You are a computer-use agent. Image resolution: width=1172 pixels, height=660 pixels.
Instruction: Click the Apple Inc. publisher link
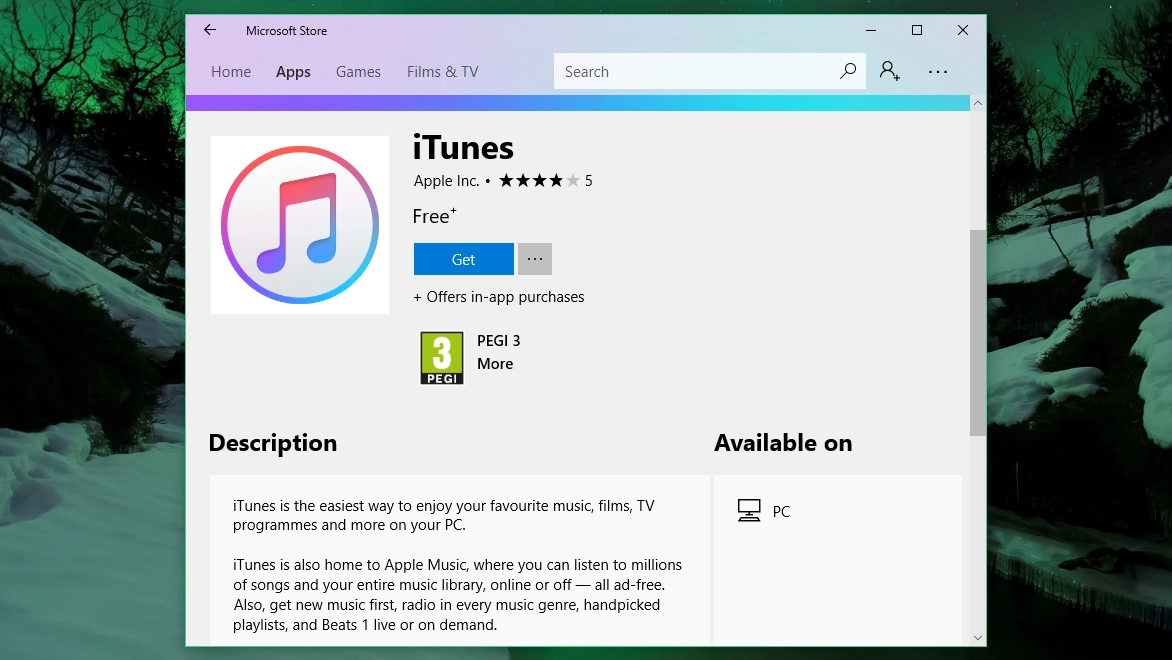pyautogui.click(x=446, y=181)
